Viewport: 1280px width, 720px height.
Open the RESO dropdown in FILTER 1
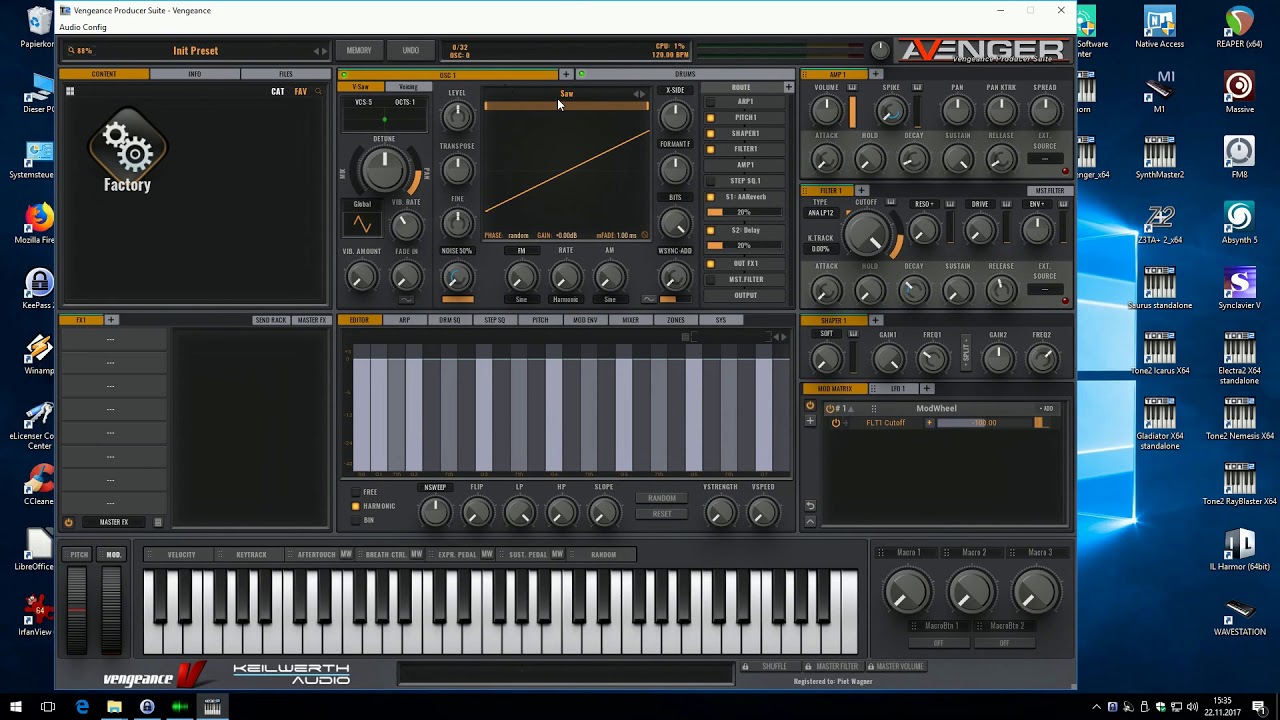(x=924, y=204)
